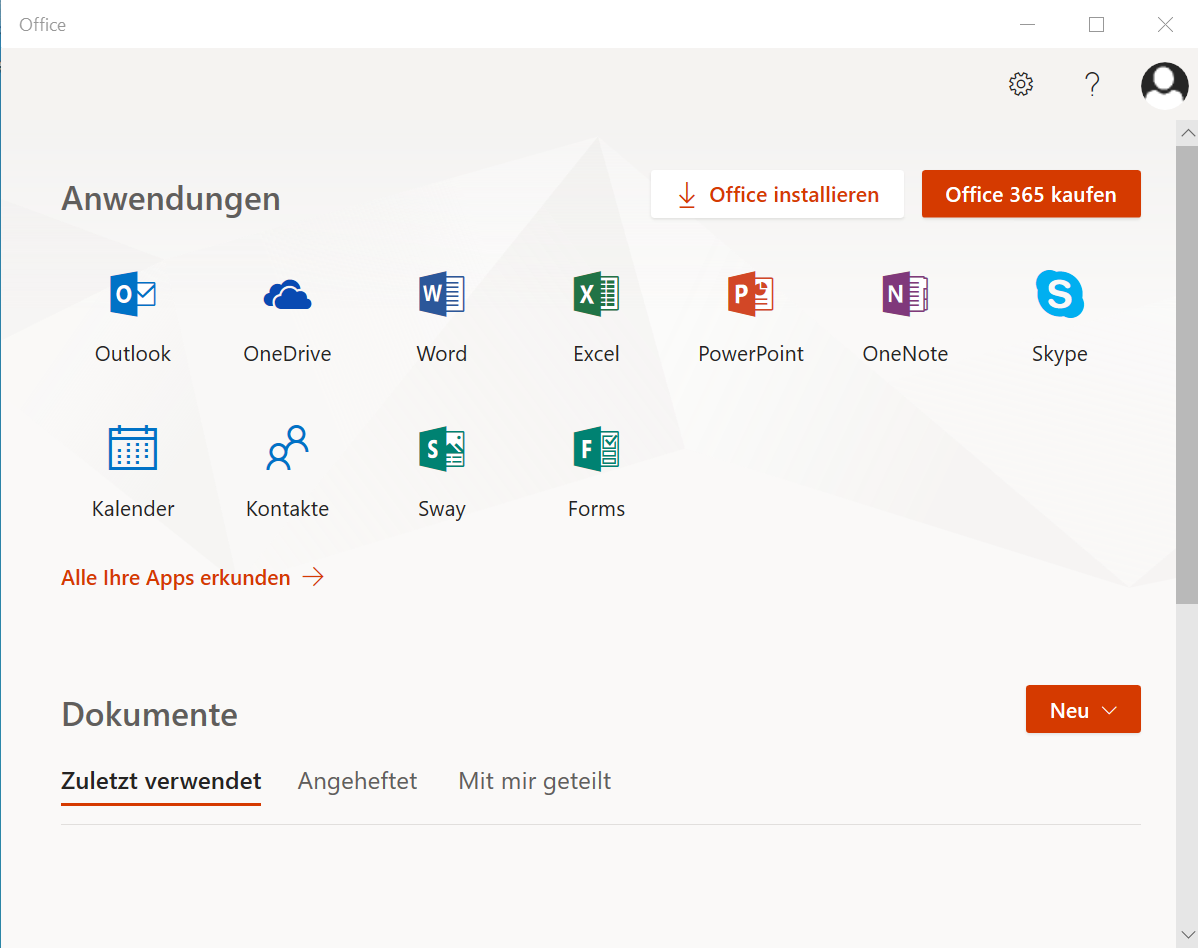Open the Outlook app
The height and width of the screenshot is (948, 1198).
pos(133,295)
